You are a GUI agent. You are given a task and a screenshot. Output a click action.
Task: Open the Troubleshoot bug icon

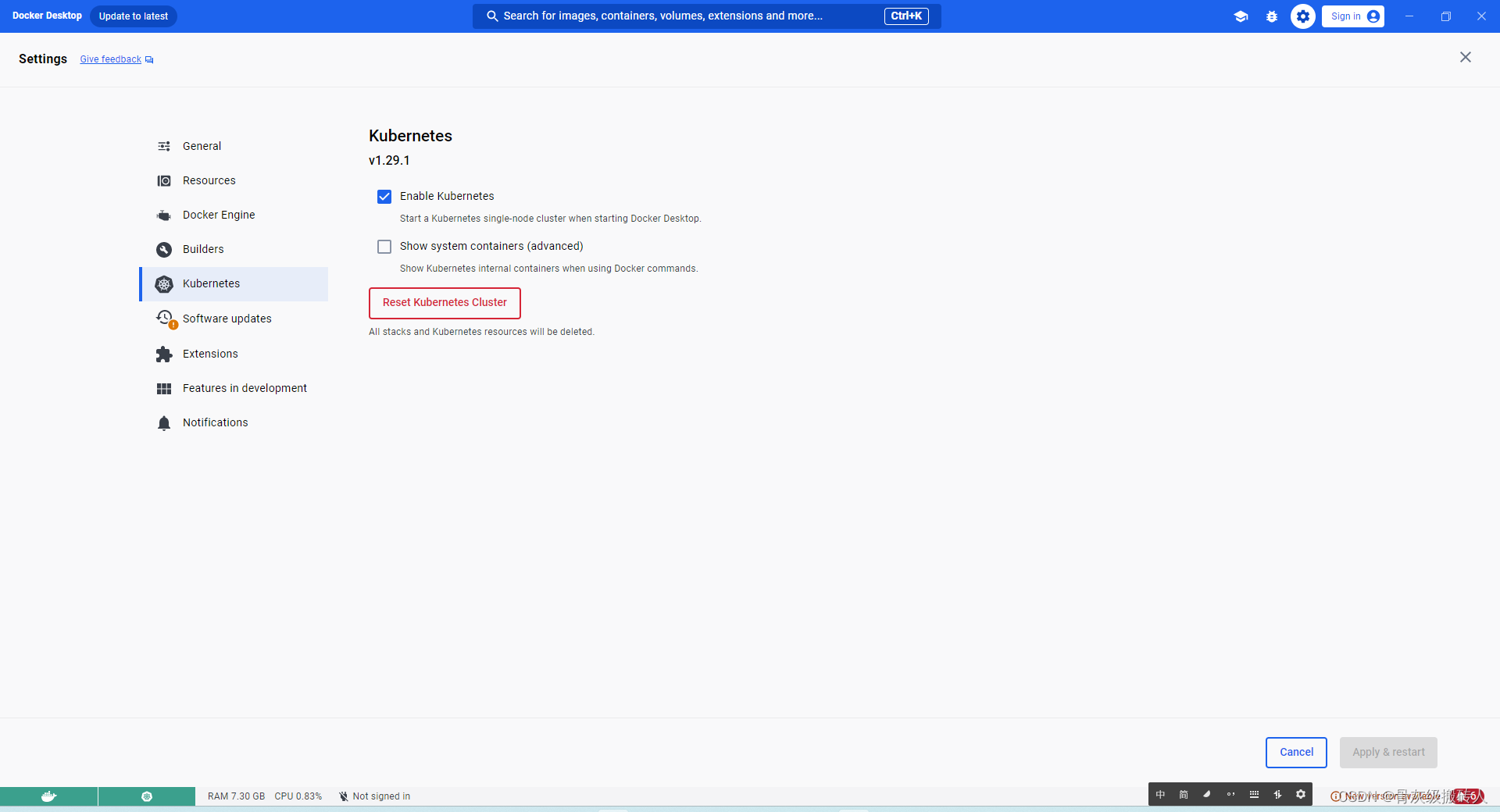1272,16
